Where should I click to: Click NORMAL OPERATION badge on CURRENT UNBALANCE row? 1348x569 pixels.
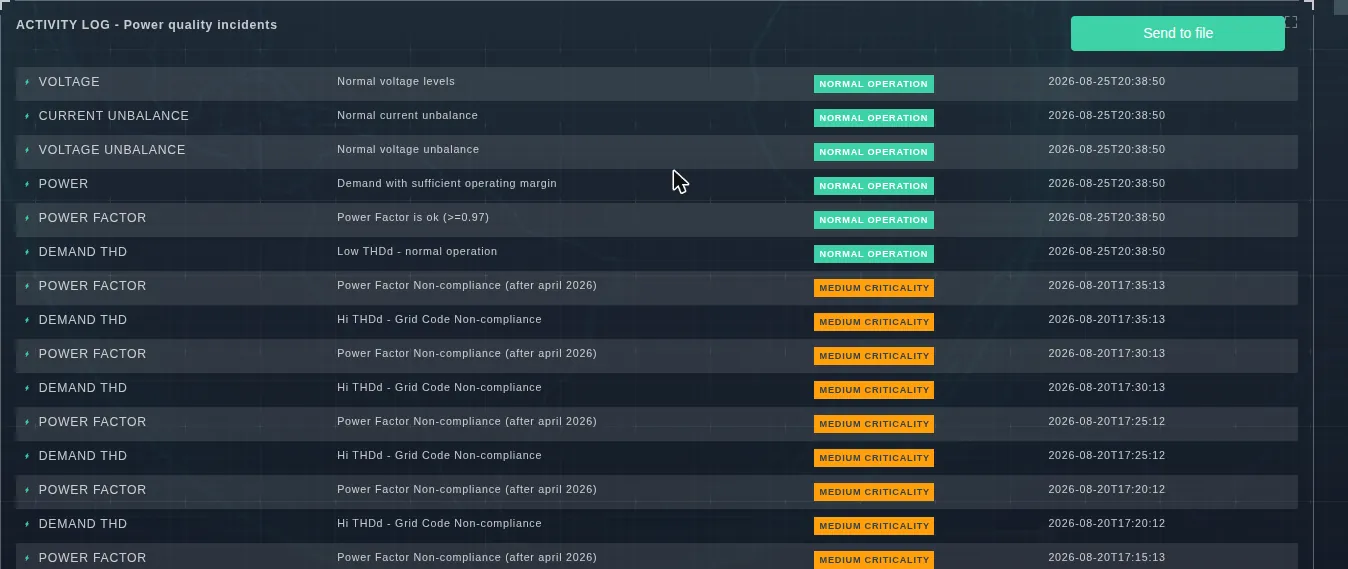tap(873, 118)
